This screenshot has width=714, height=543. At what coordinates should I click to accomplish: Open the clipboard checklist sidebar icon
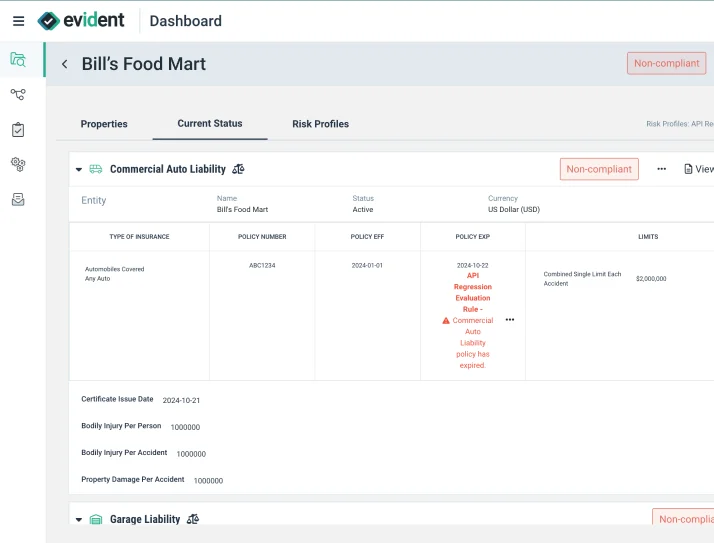point(18,130)
